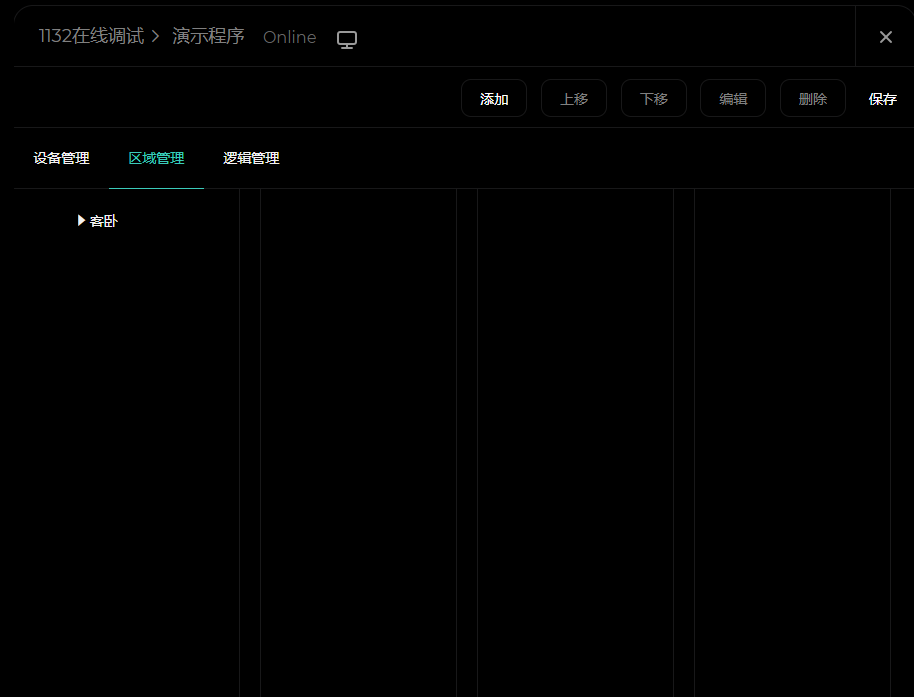
Task: Click the 上移 button
Action: (574, 98)
